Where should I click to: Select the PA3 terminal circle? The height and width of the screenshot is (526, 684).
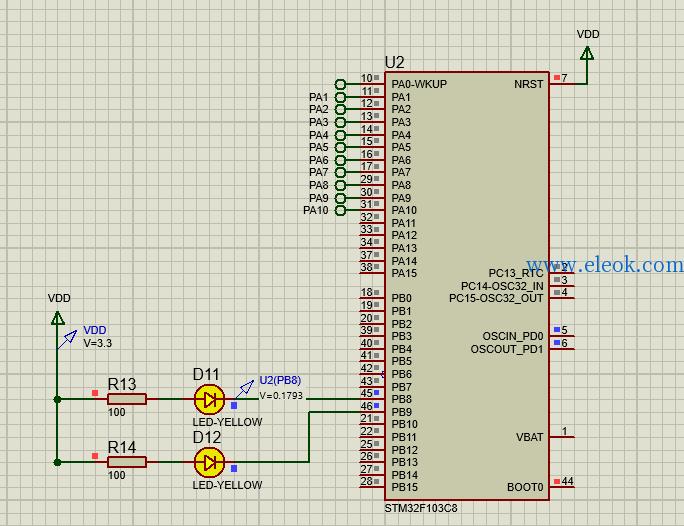(x=340, y=122)
